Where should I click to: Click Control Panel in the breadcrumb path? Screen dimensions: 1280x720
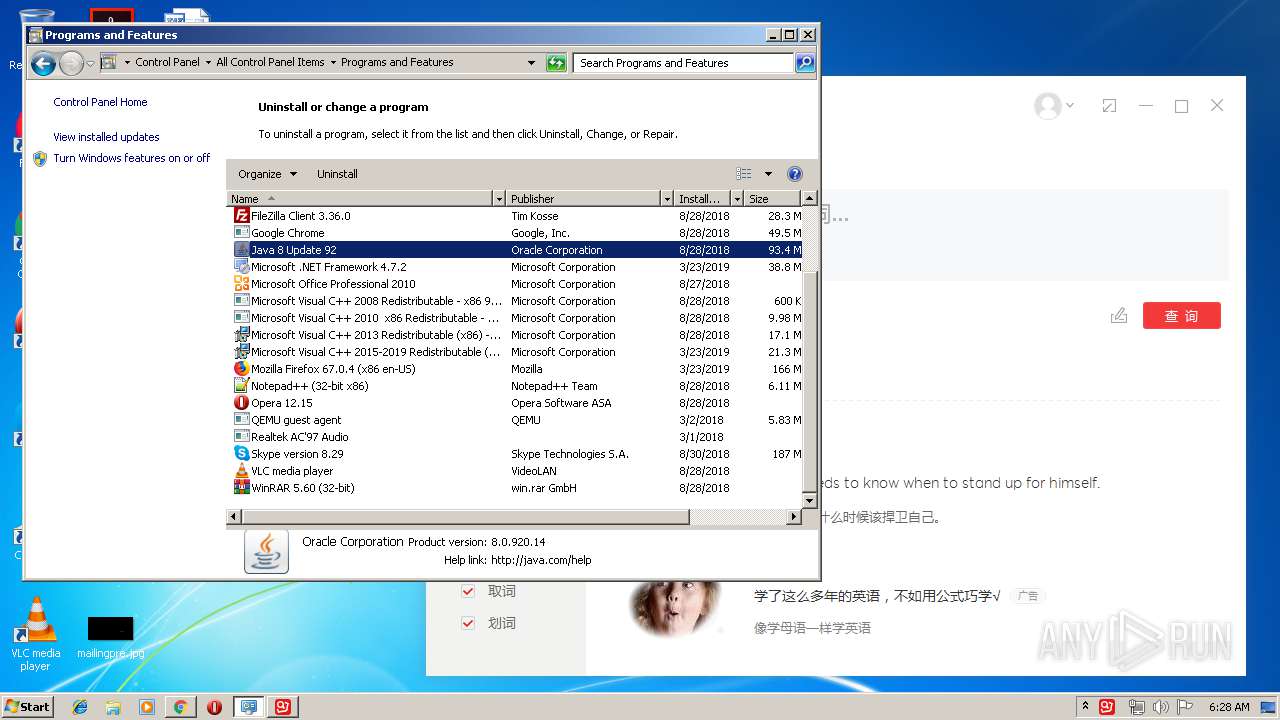click(x=167, y=62)
